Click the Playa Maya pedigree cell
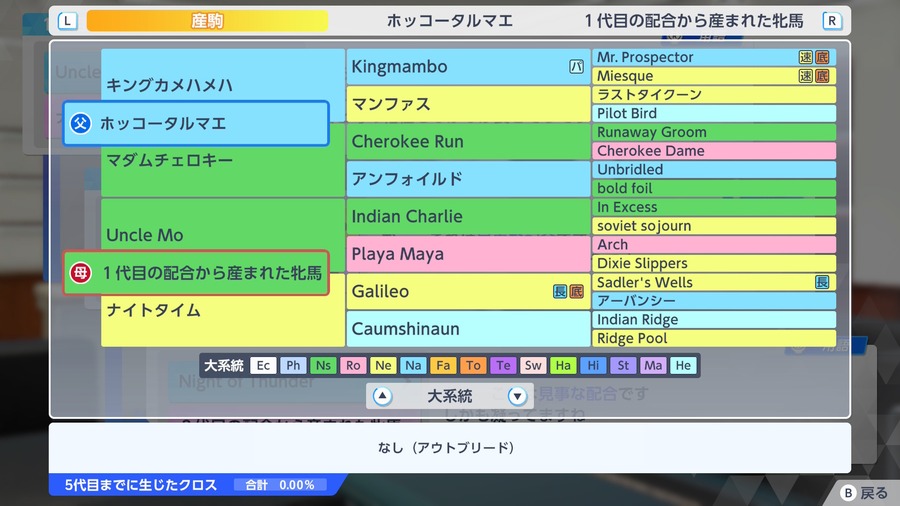 pos(468,254)
